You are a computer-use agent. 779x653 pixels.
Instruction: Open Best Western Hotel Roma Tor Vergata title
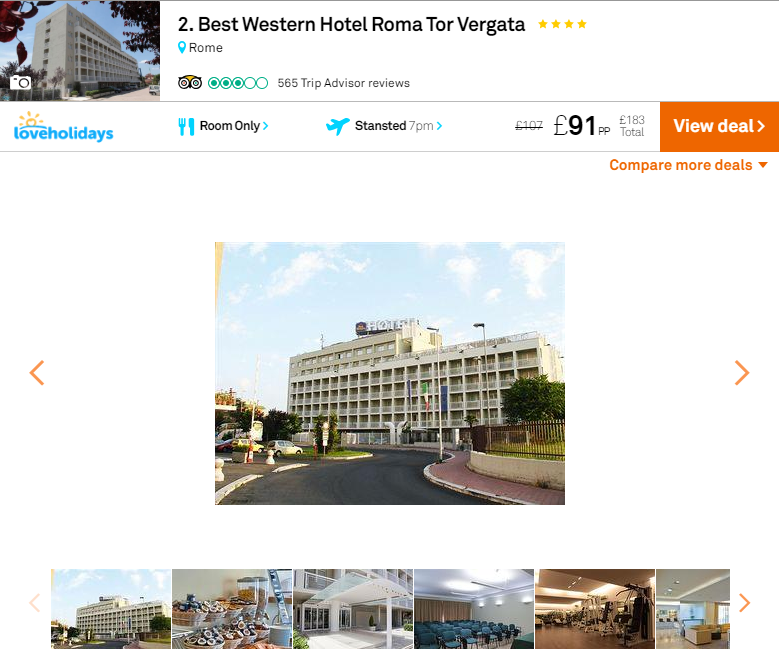(351, 24)
